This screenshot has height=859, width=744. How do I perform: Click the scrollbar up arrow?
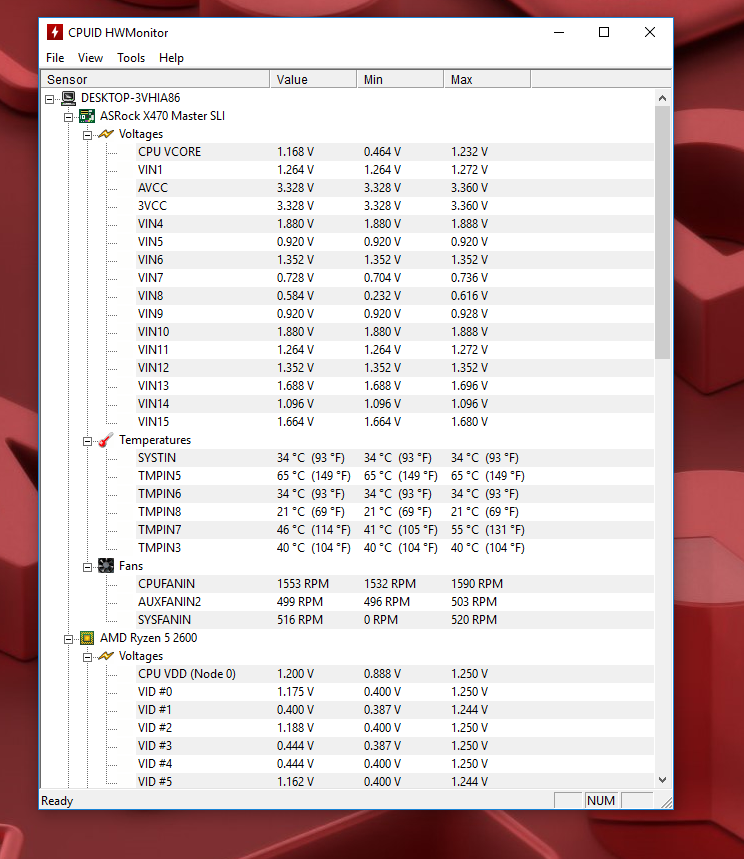click(662, 98)
